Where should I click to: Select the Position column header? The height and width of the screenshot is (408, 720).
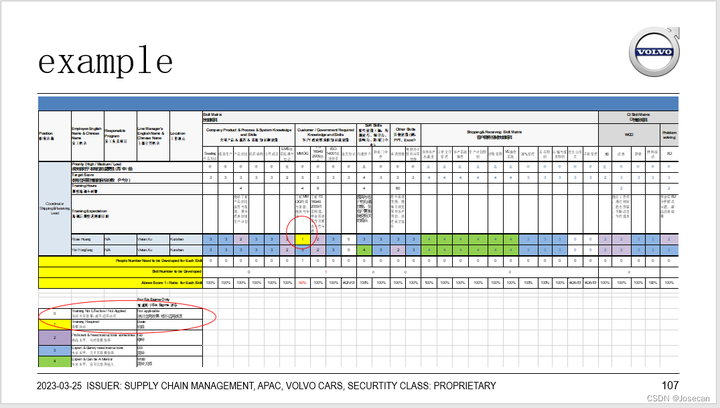tap(55, 136)
